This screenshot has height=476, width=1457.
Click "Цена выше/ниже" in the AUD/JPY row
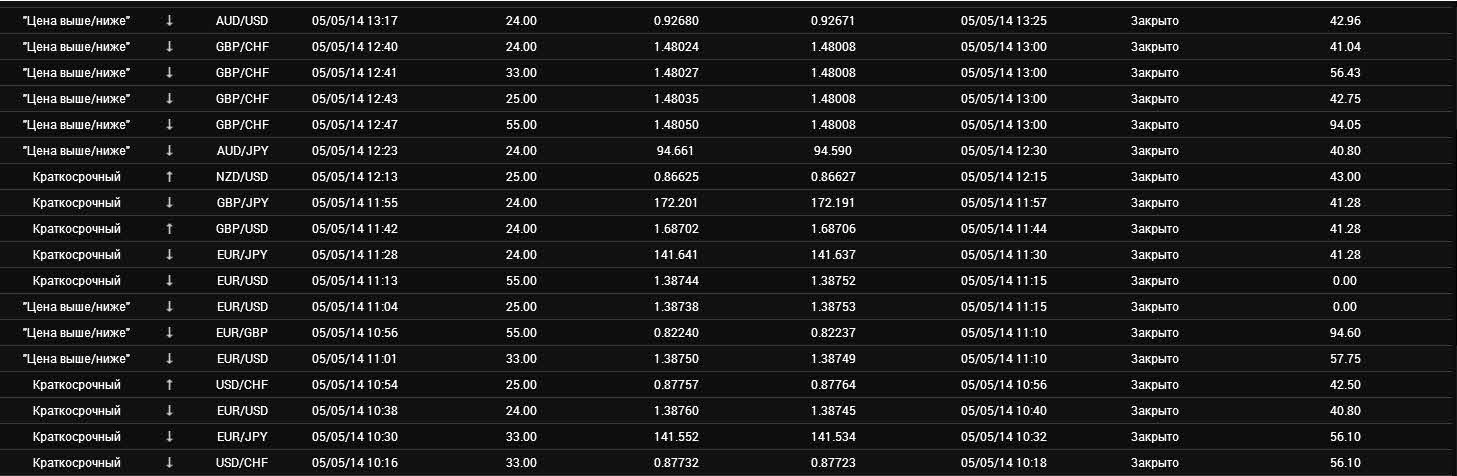pos(76,151)
